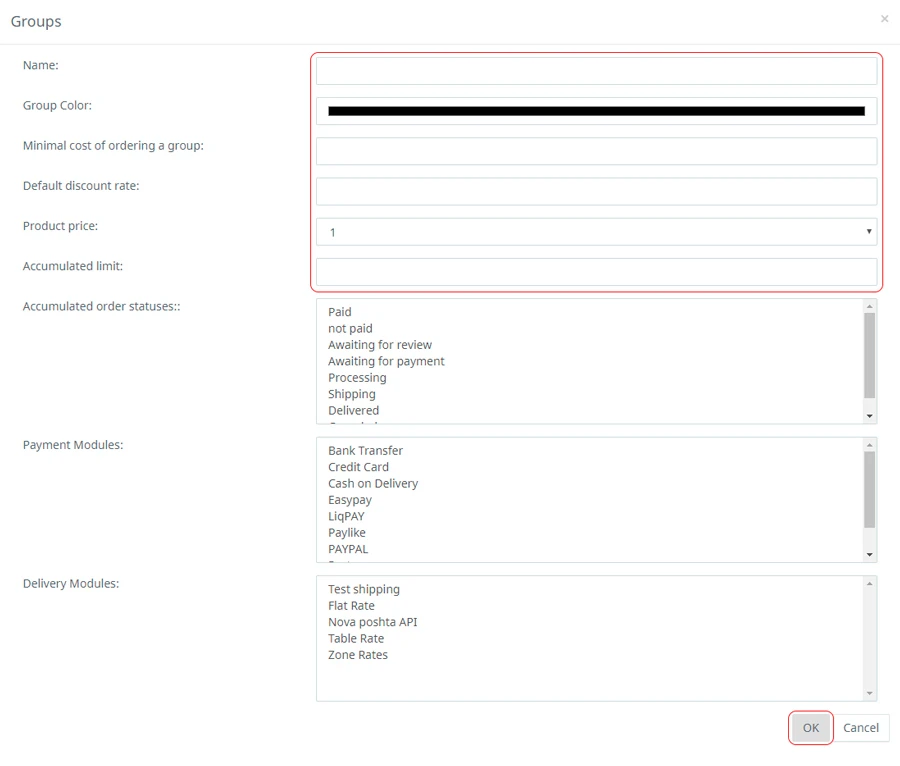Image resolution: width=900 pixels, height=766 pixels.
Task: Select Zone Rates delivery module
Action: coord(357,655)
